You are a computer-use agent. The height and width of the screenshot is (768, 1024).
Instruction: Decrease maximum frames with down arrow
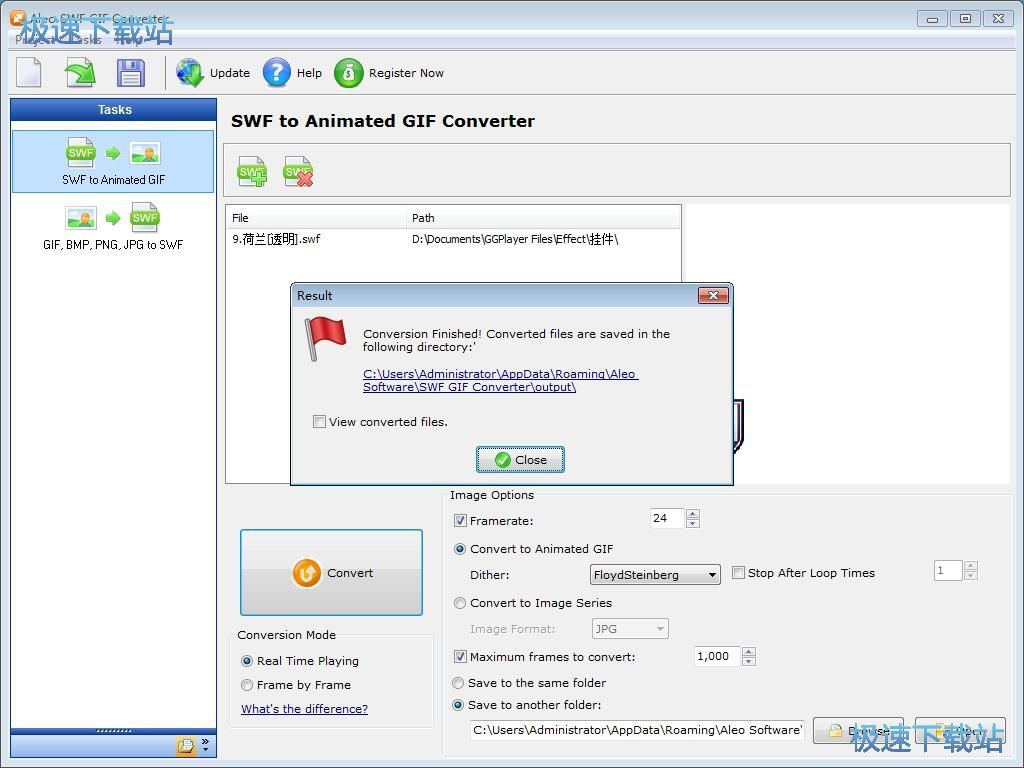pyautogui.click(x=749, y=662)
